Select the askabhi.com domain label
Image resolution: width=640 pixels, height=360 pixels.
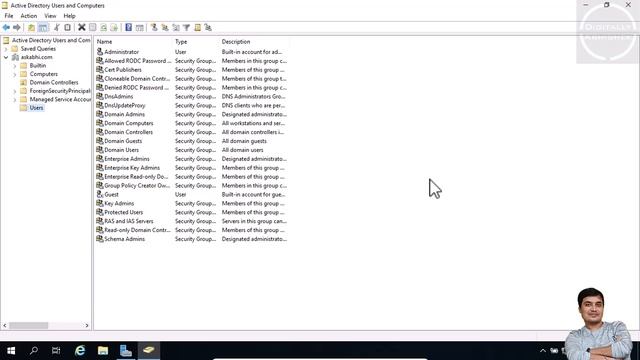(x=36, y=57)
